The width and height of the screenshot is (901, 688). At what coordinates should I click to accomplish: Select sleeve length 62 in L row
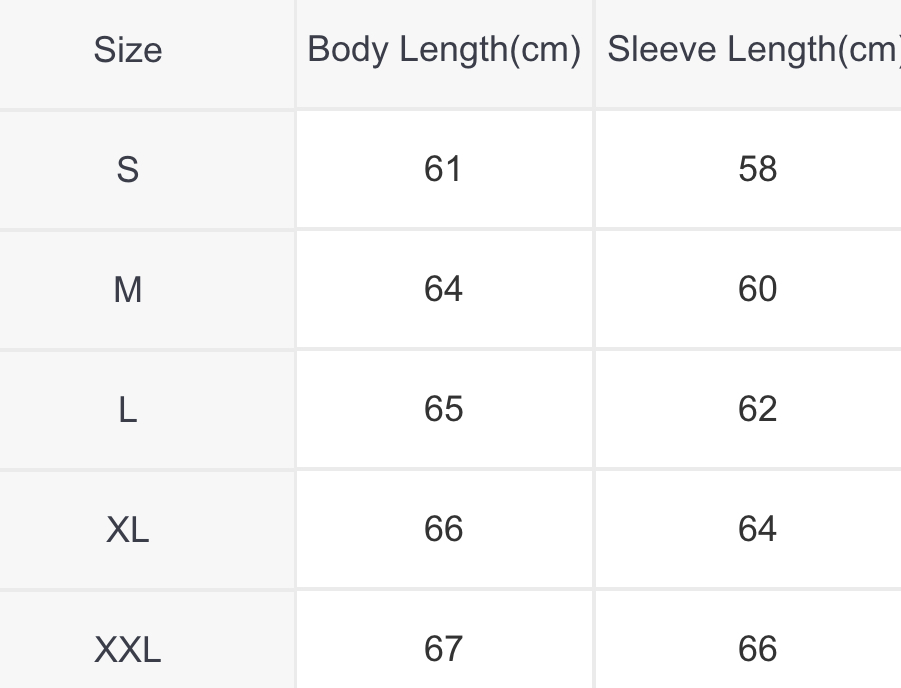[x=757, y=409]
